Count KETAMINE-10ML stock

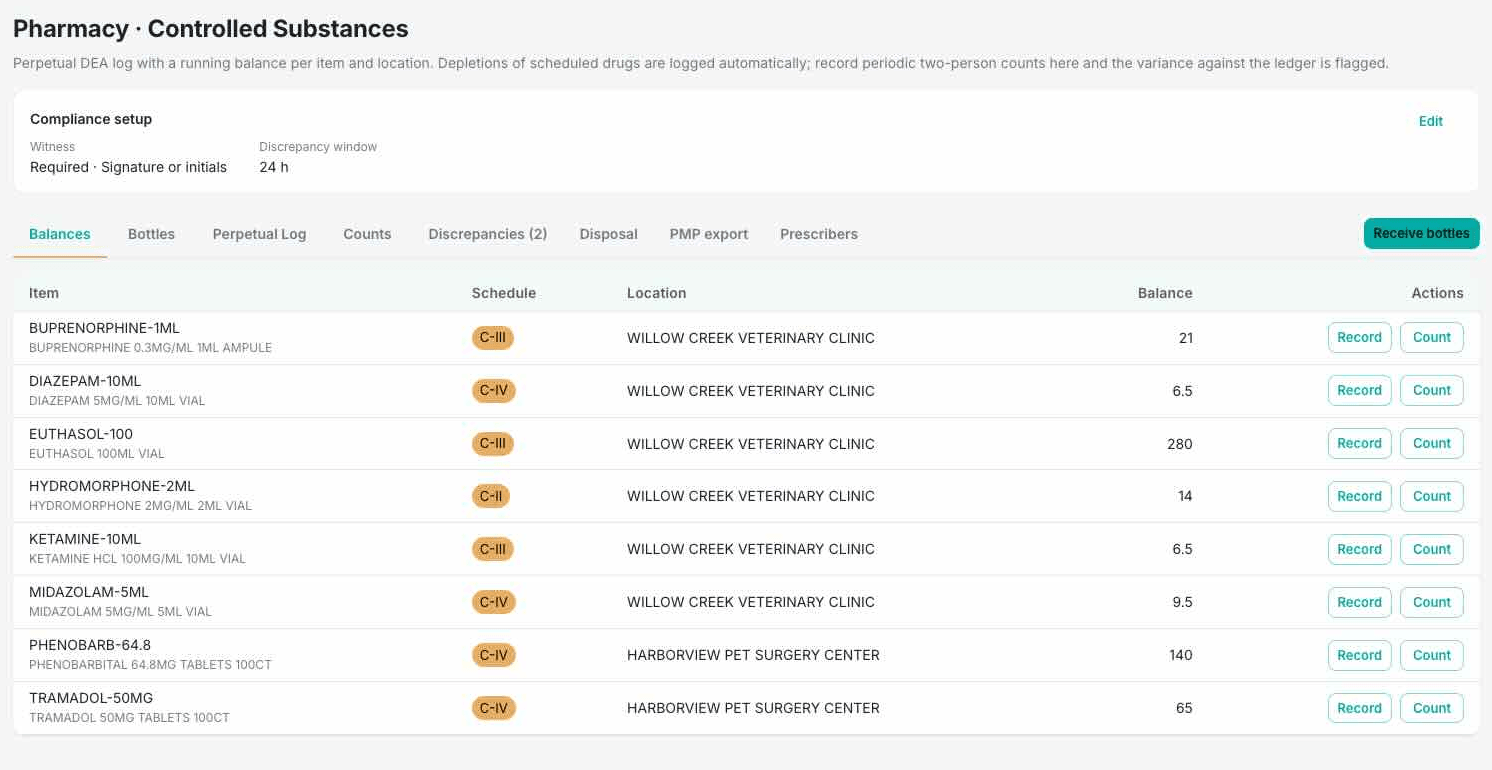click(1431, 549)
